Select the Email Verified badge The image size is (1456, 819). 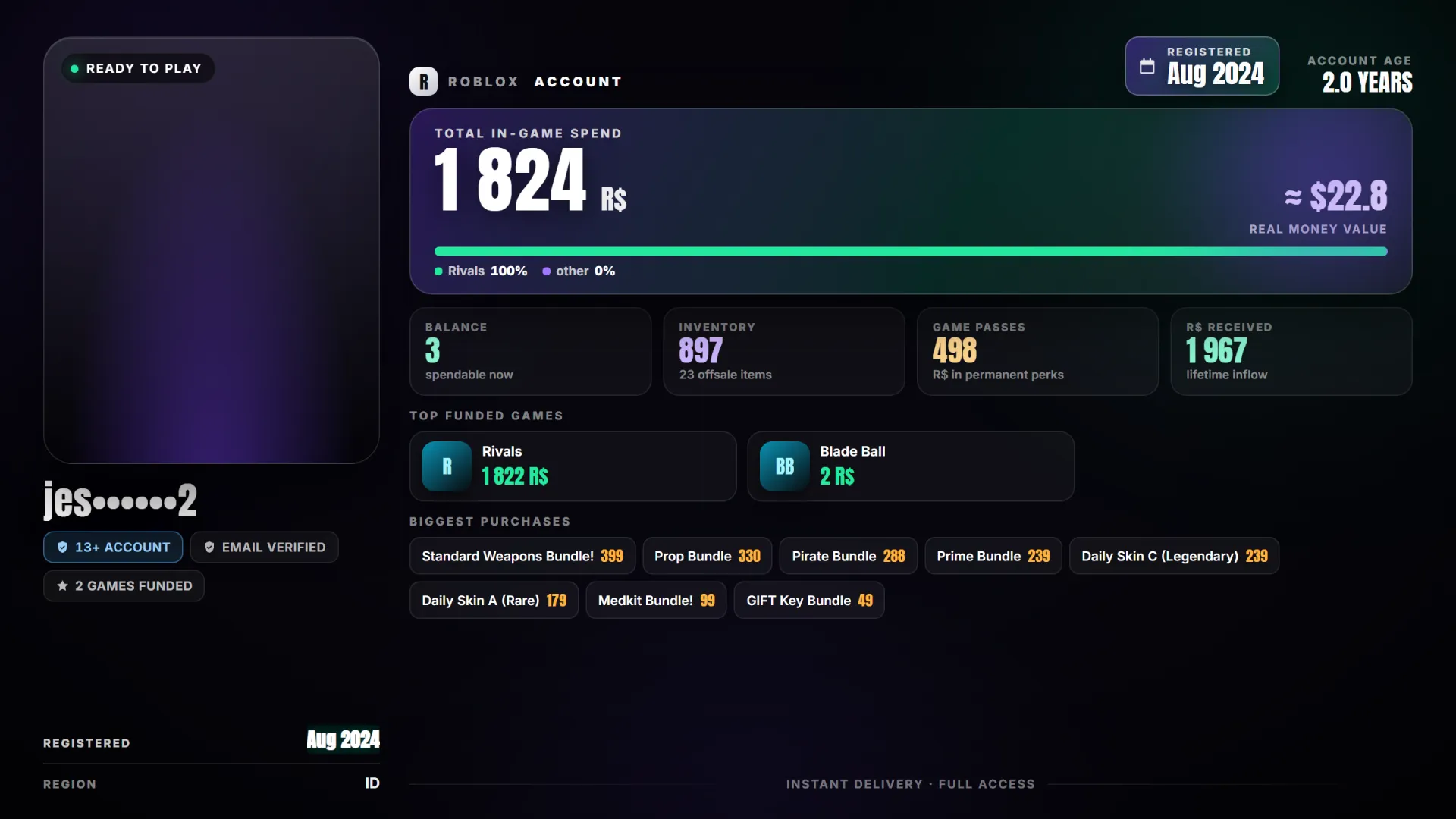click(264, 548)
